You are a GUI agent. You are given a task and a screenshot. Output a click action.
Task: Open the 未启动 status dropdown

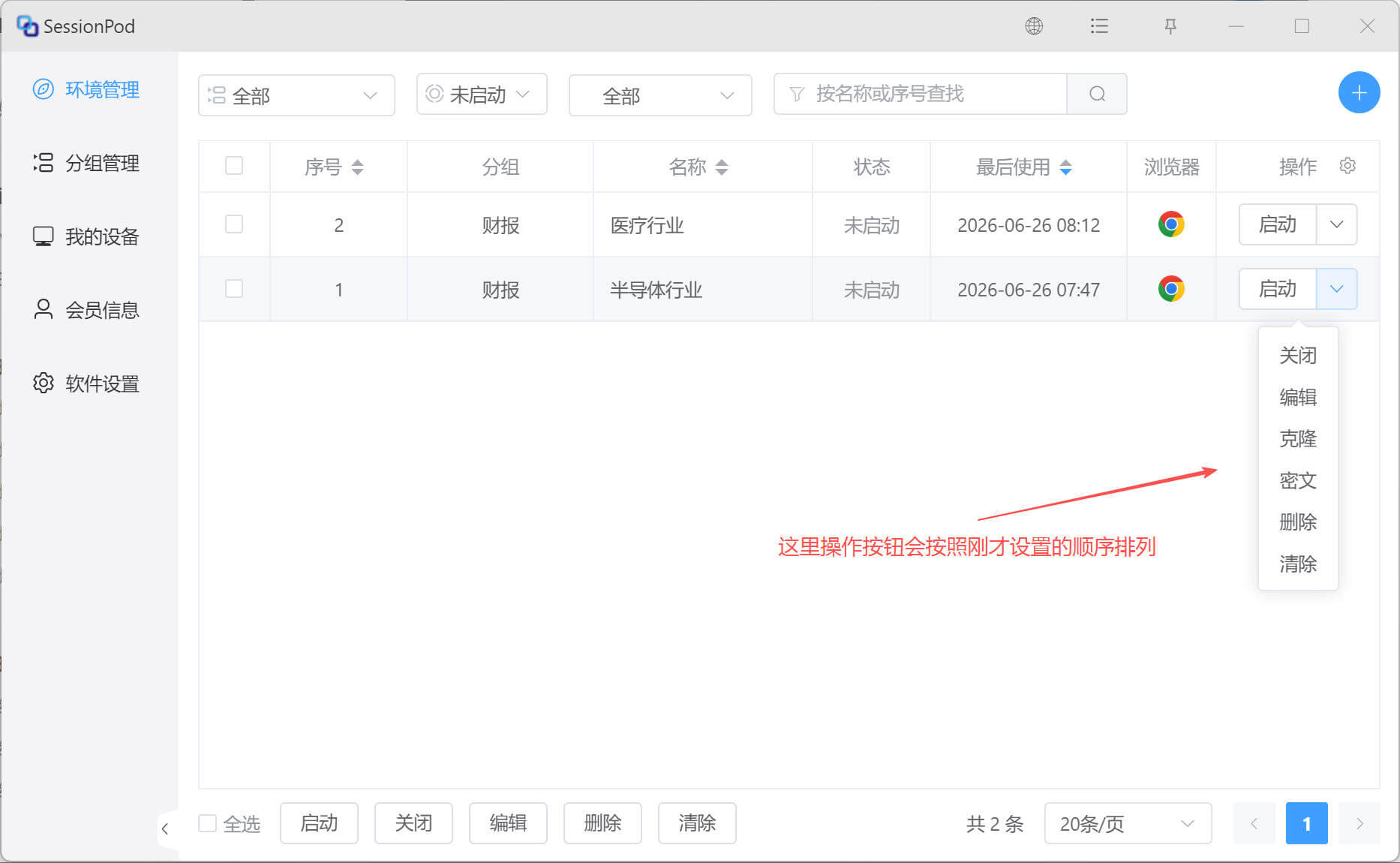pos(482,94)
